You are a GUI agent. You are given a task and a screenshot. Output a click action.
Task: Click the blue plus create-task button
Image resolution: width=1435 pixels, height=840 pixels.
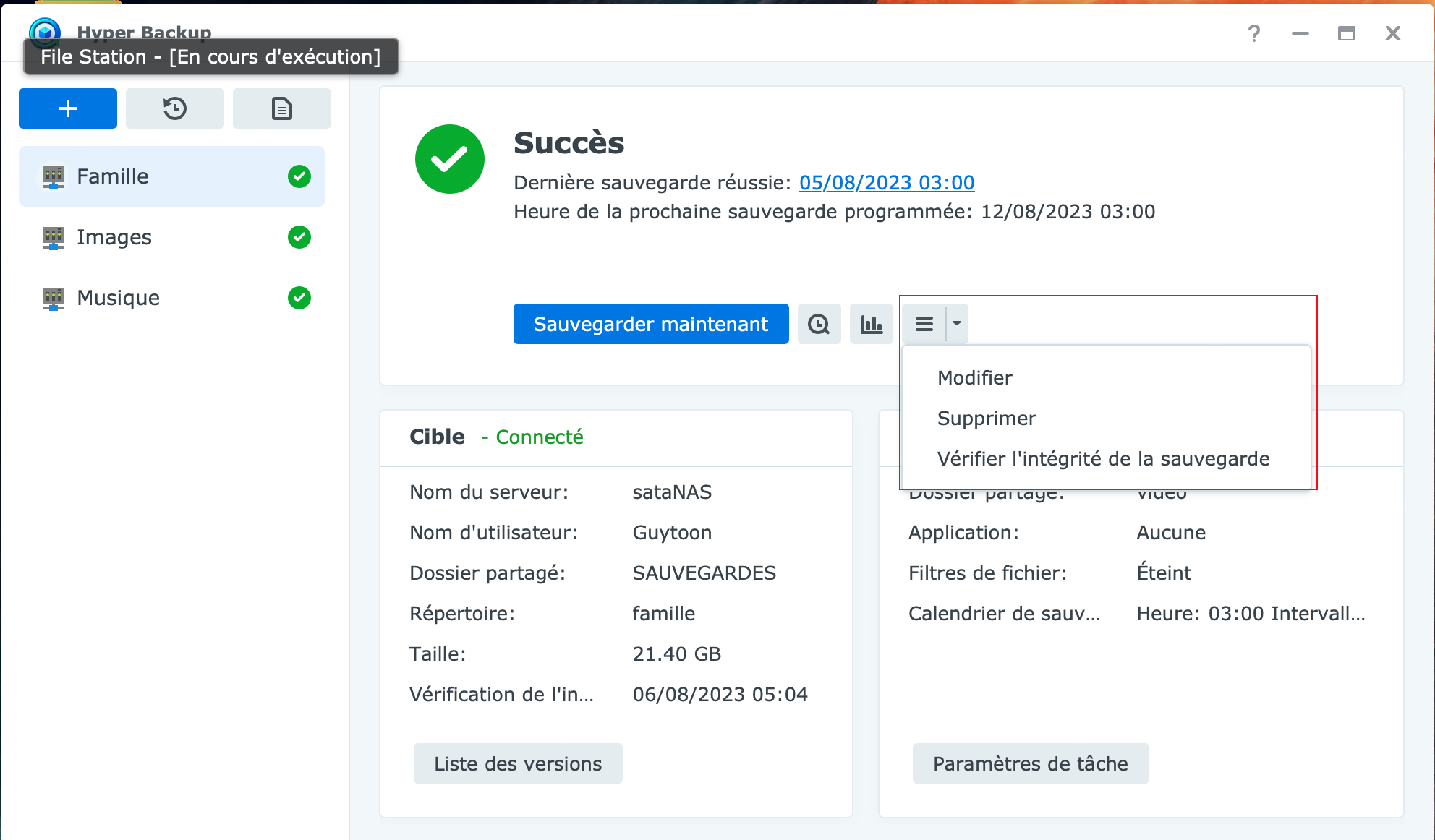point(67,108)
